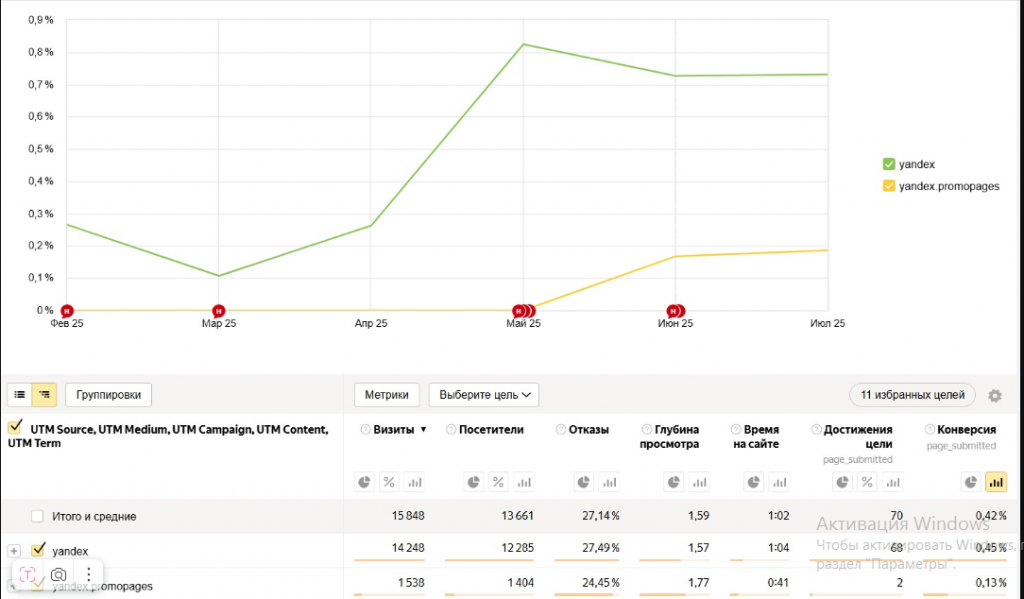Uncheck the yandex row checkbox
This screenshot has width=1024, height=599.
(38, 550)
